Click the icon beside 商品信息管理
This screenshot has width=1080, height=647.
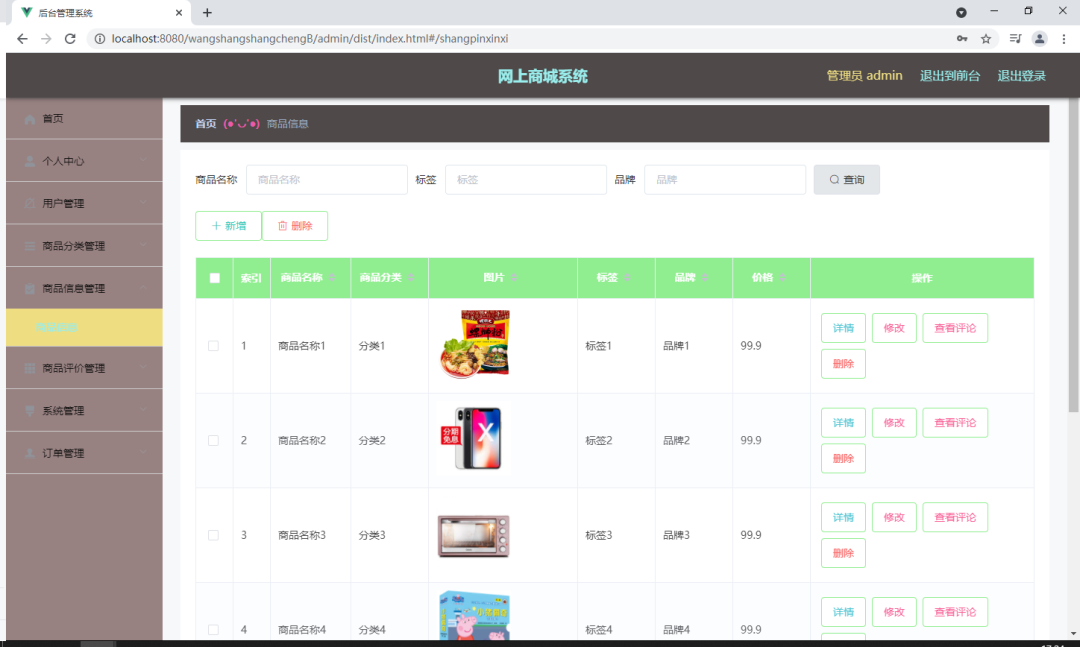[x=30, y=289]
